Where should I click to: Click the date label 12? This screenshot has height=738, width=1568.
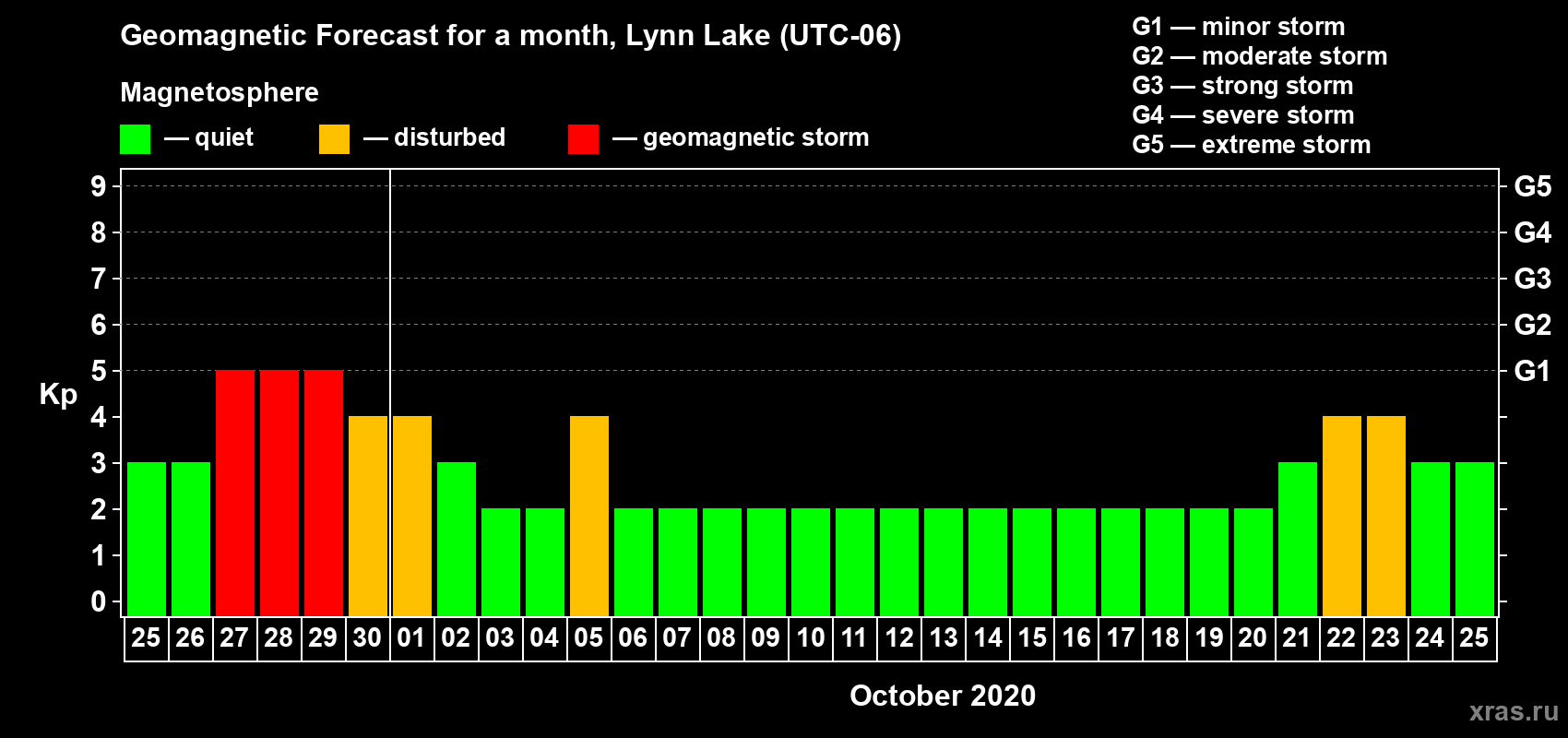(x=898, y=638)
